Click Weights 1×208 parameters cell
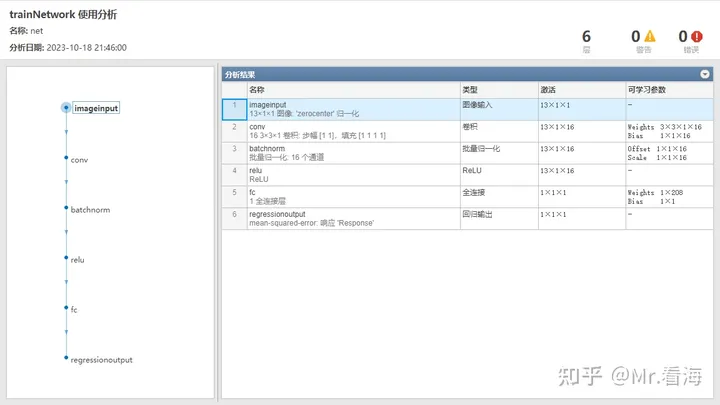This screenshot has height=405, width=720. (x=669, y=197)
